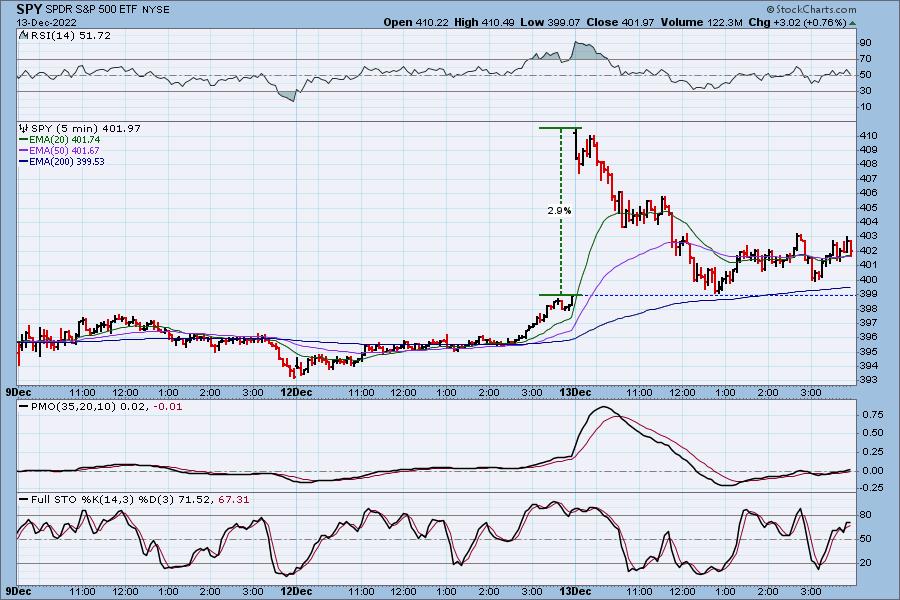
Task: Click the 405 price axis label
Action: click(x=868, y=208)
